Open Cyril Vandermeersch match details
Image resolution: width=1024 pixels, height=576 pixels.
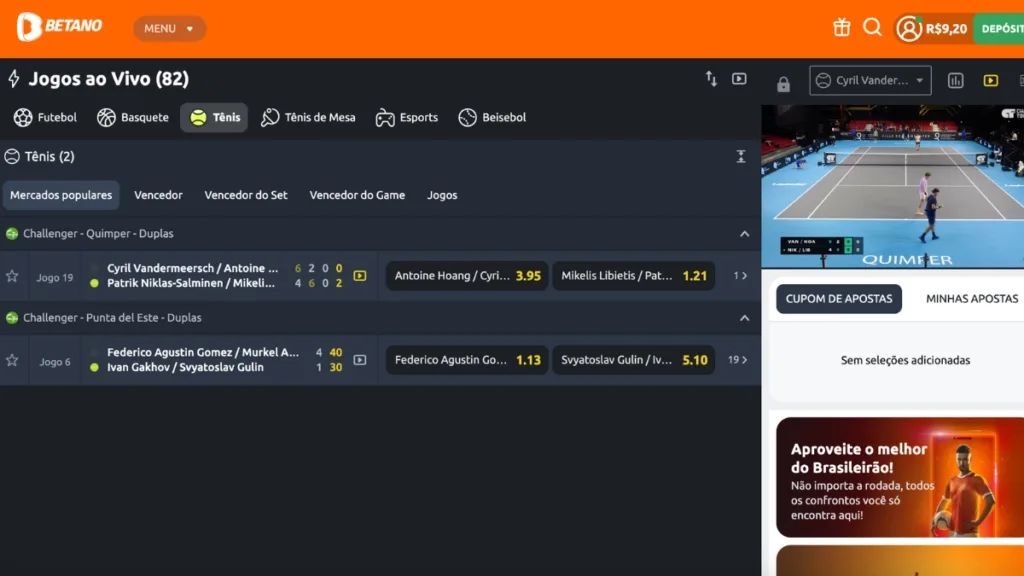tap(193, 268)
